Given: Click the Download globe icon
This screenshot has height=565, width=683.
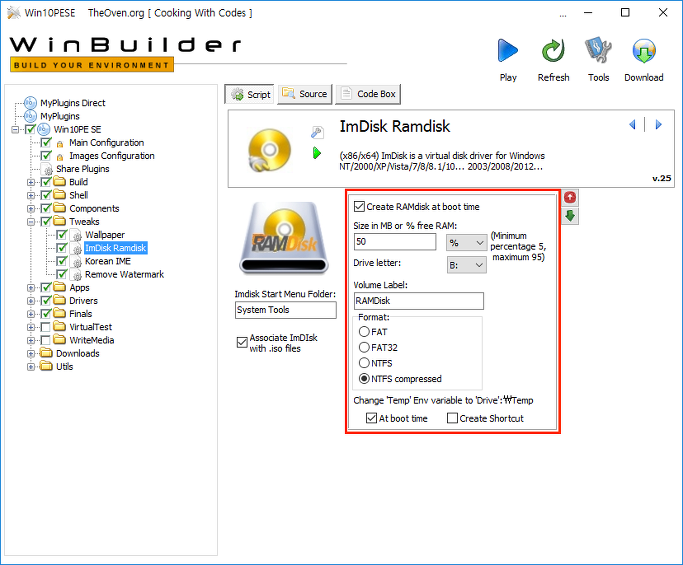Looking at the screenshot, I should 644,51.
